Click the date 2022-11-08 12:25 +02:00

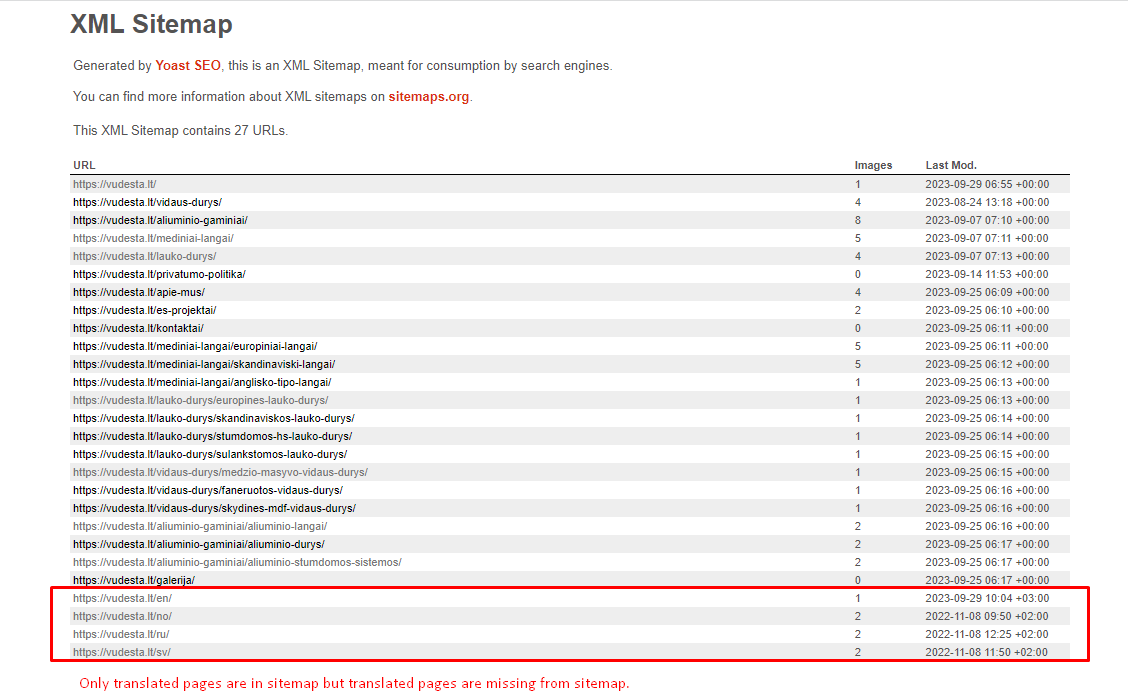point(987,634)
